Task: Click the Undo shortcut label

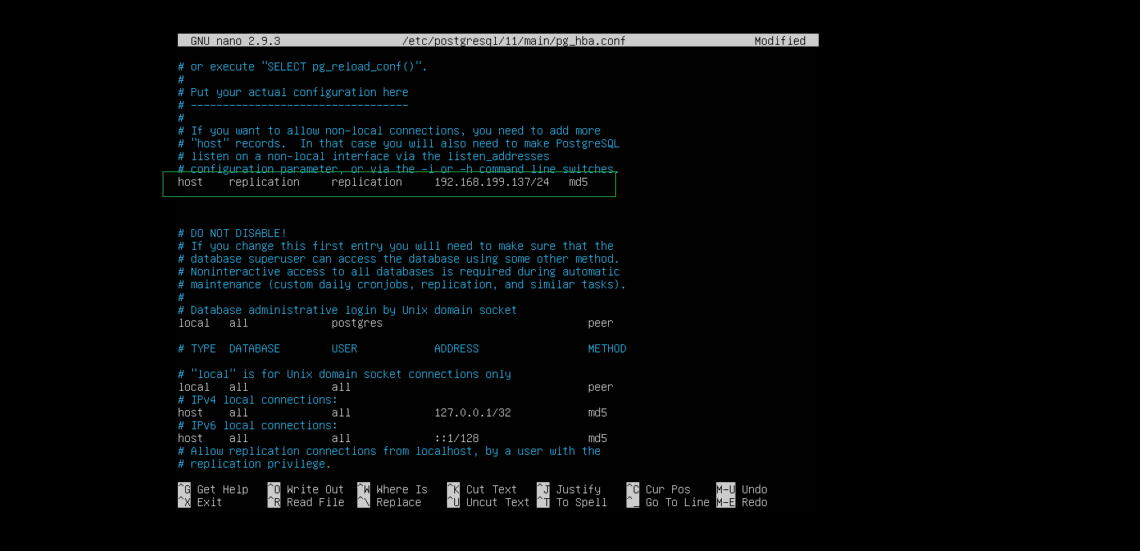Action: point(754,490)
